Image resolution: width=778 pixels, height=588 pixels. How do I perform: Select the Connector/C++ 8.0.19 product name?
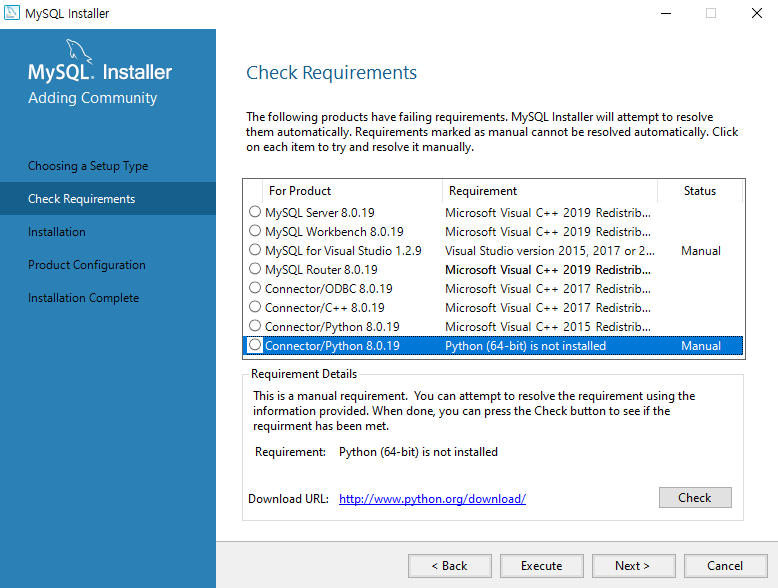pyautogui.click(x=324, y=308)
